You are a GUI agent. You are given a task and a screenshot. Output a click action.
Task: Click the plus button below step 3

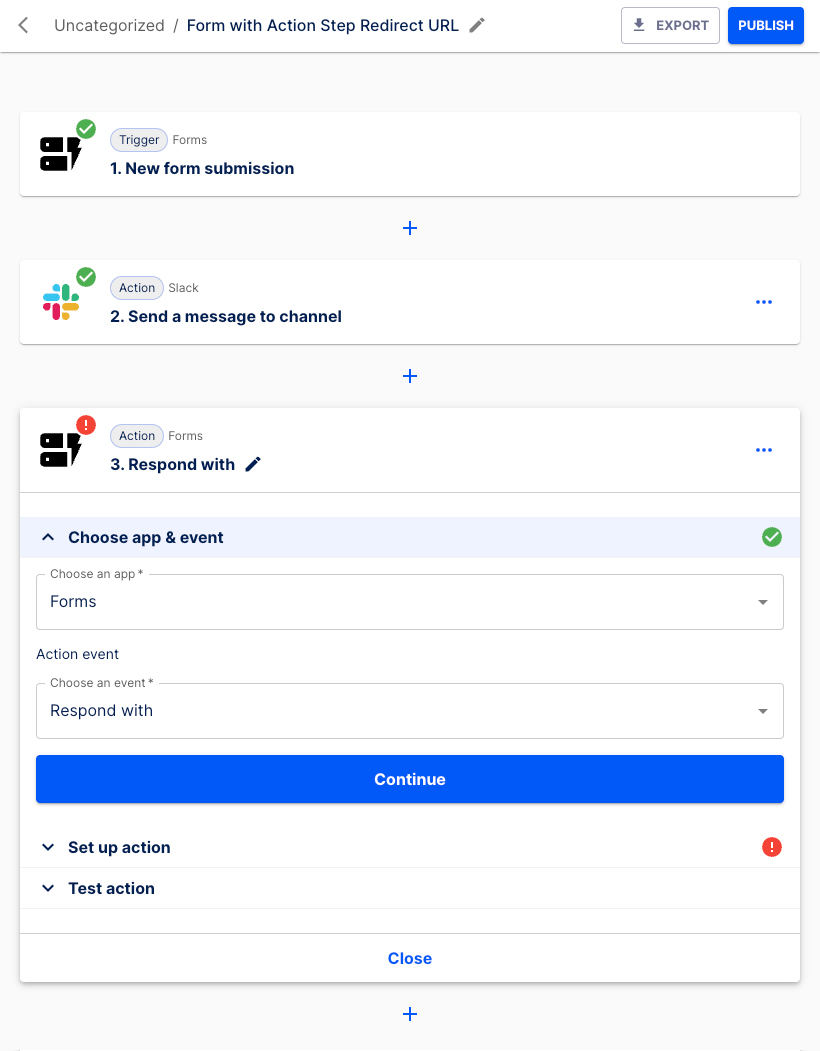click(410, 1014)
